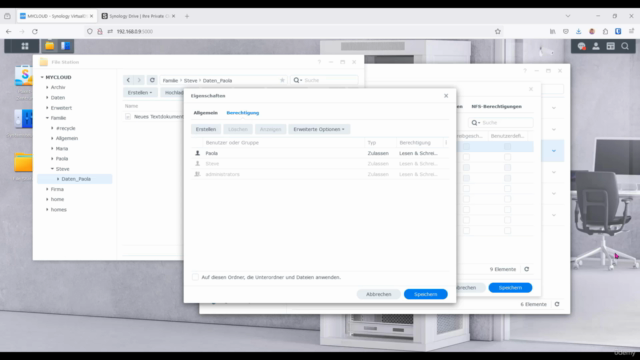Click Abbrechen in Eigenschaften dialog

pos(378,294)
